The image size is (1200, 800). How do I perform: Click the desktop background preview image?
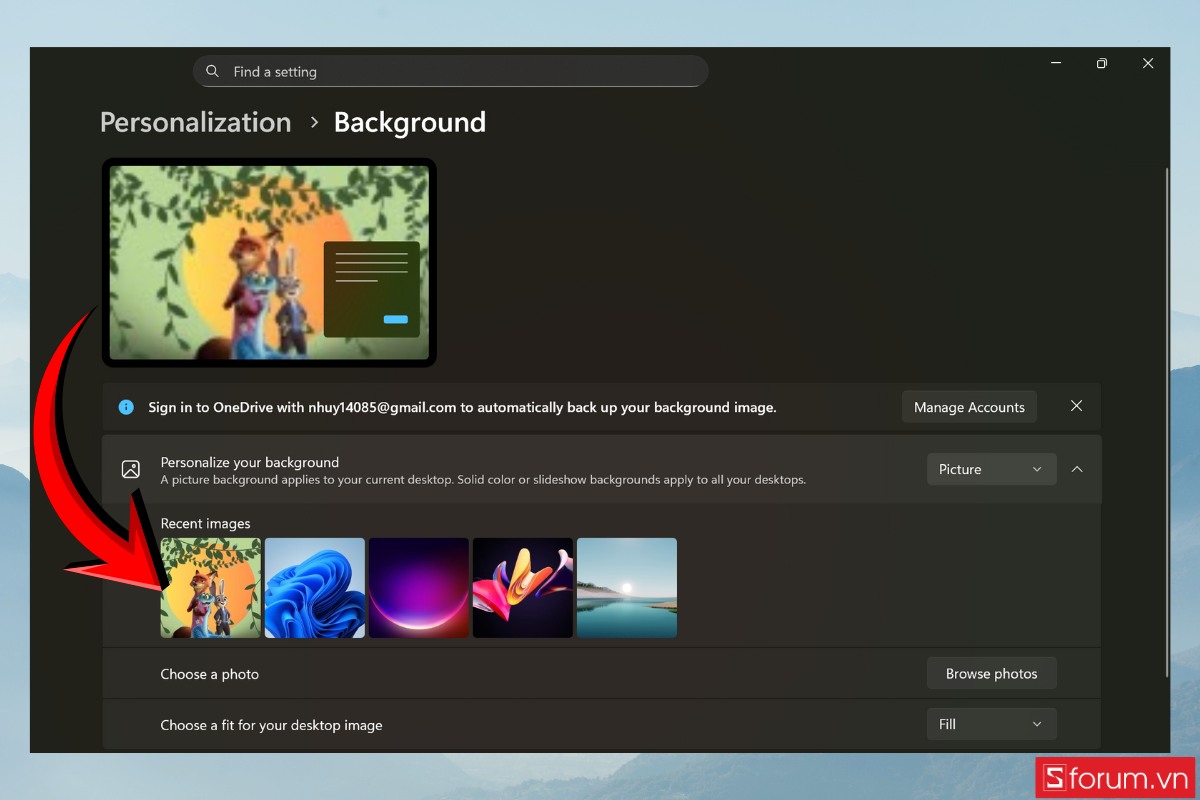(x=269, y=263)
